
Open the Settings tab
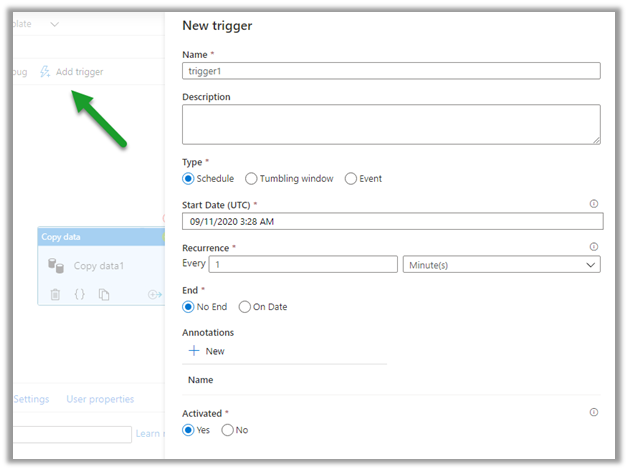click(31, 399)
